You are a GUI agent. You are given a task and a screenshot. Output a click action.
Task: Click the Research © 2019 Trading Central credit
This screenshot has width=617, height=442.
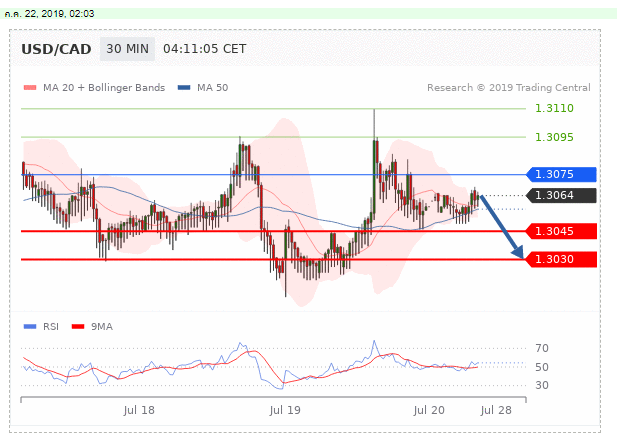click(x=509, y=87)
